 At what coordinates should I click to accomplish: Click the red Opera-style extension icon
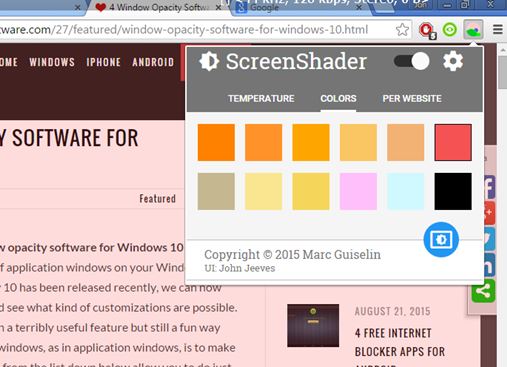427,30
